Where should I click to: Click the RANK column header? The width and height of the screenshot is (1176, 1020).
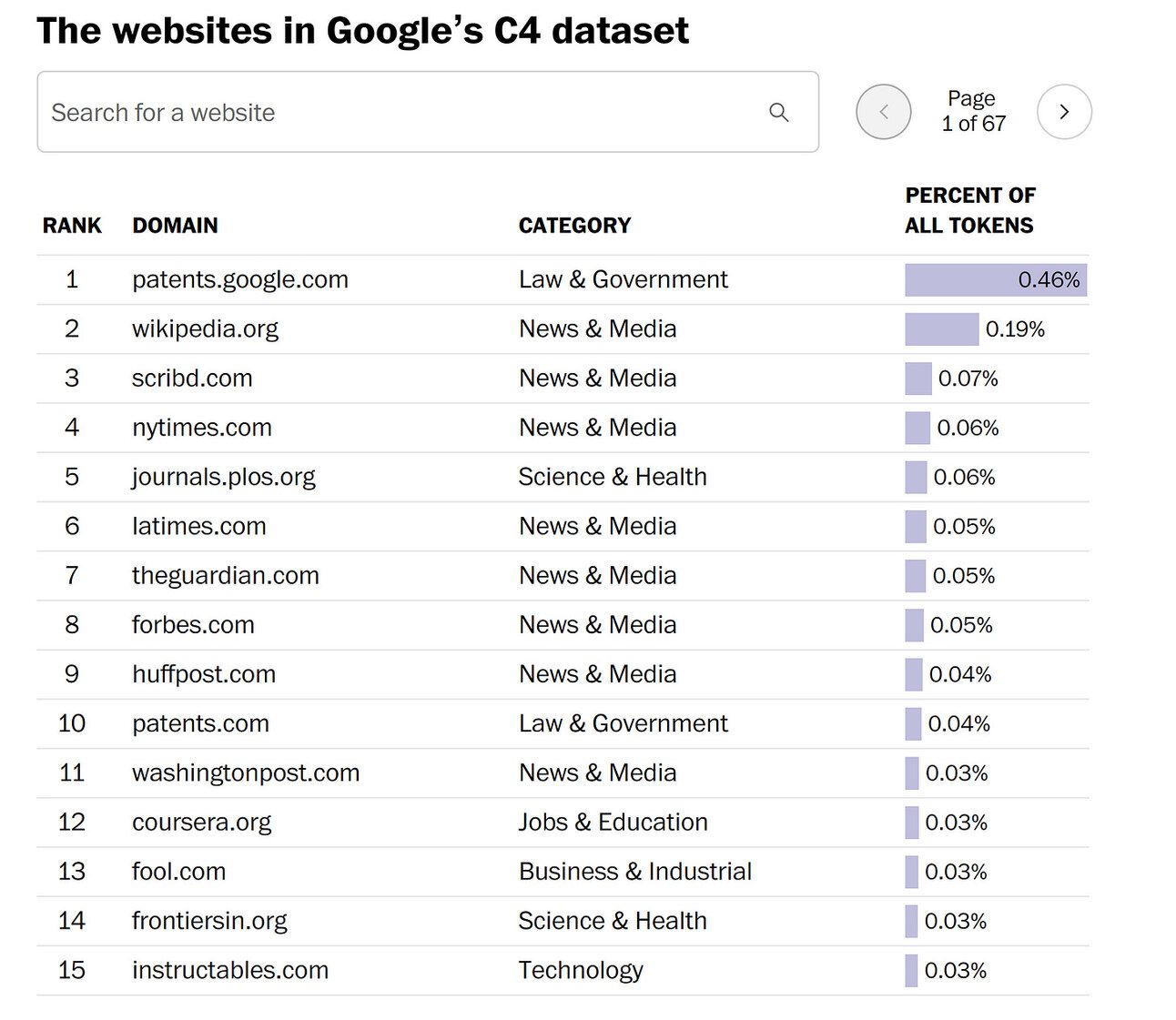pos(72,226)
